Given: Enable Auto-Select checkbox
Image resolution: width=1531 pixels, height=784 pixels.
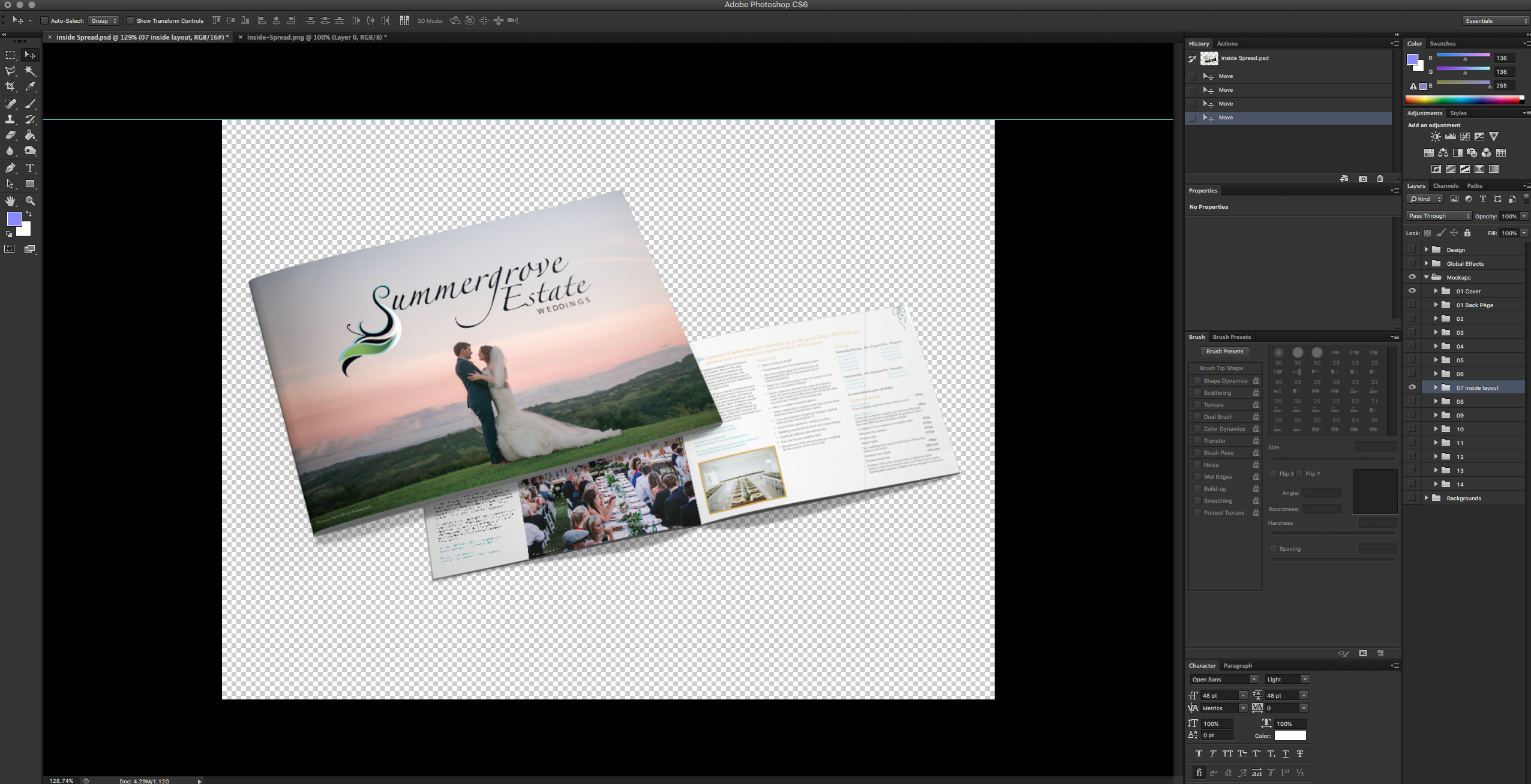Looking at the screenshot, I should coord(44,20).
